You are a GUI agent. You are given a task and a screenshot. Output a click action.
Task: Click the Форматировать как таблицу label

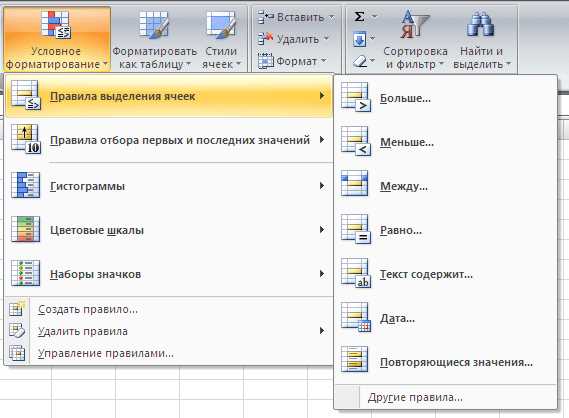coord(155,58)
